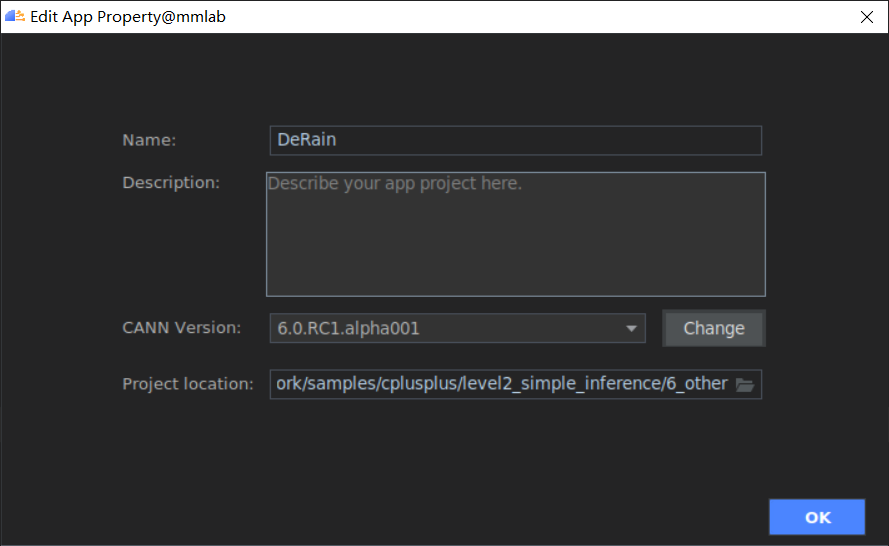Image resolution: width=889 pixels, height=546 pixels.
Task: Open the CANN Version dropdown arrow
Action: (x=631, y=328)
